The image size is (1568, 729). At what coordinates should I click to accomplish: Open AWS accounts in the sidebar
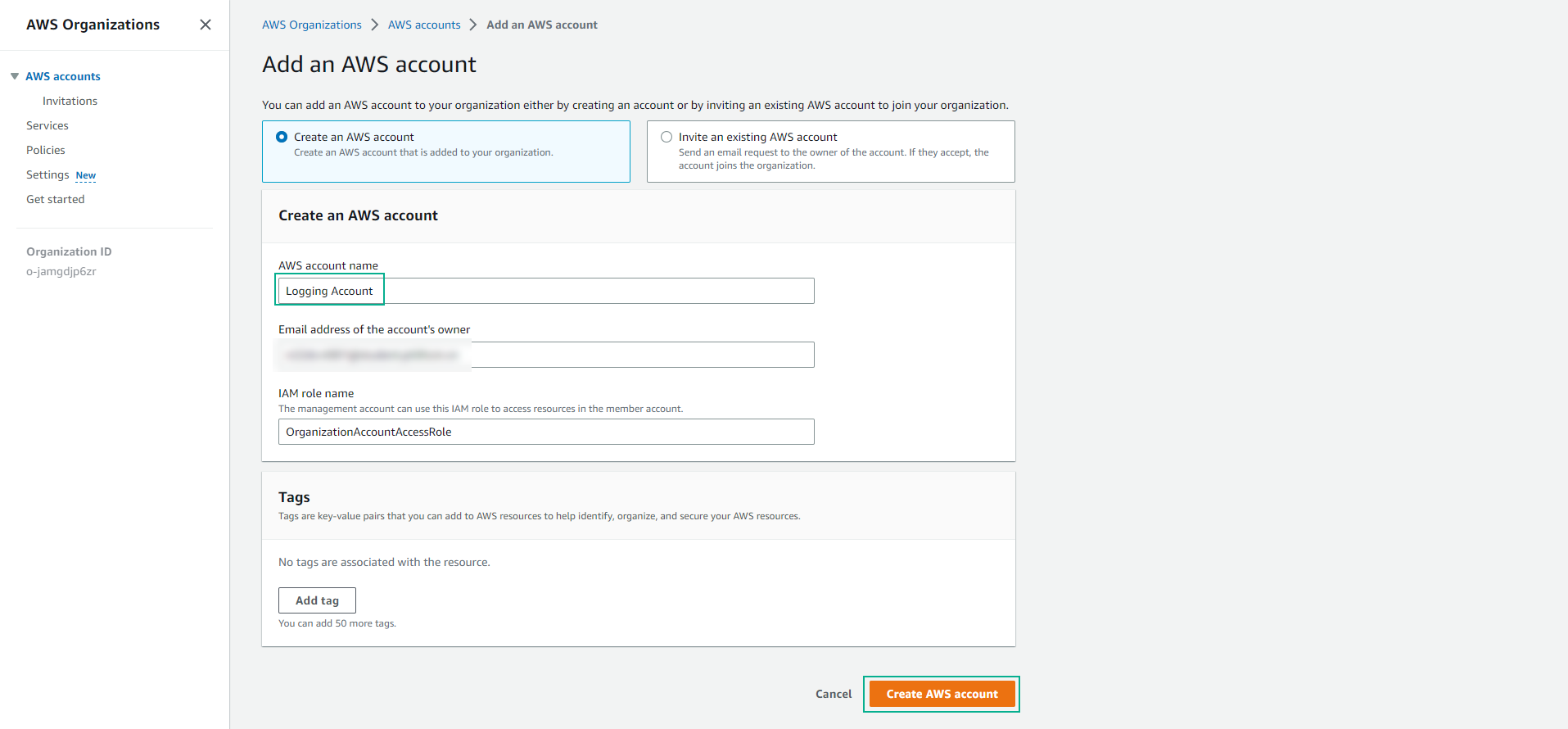click(x=63, y=76)
